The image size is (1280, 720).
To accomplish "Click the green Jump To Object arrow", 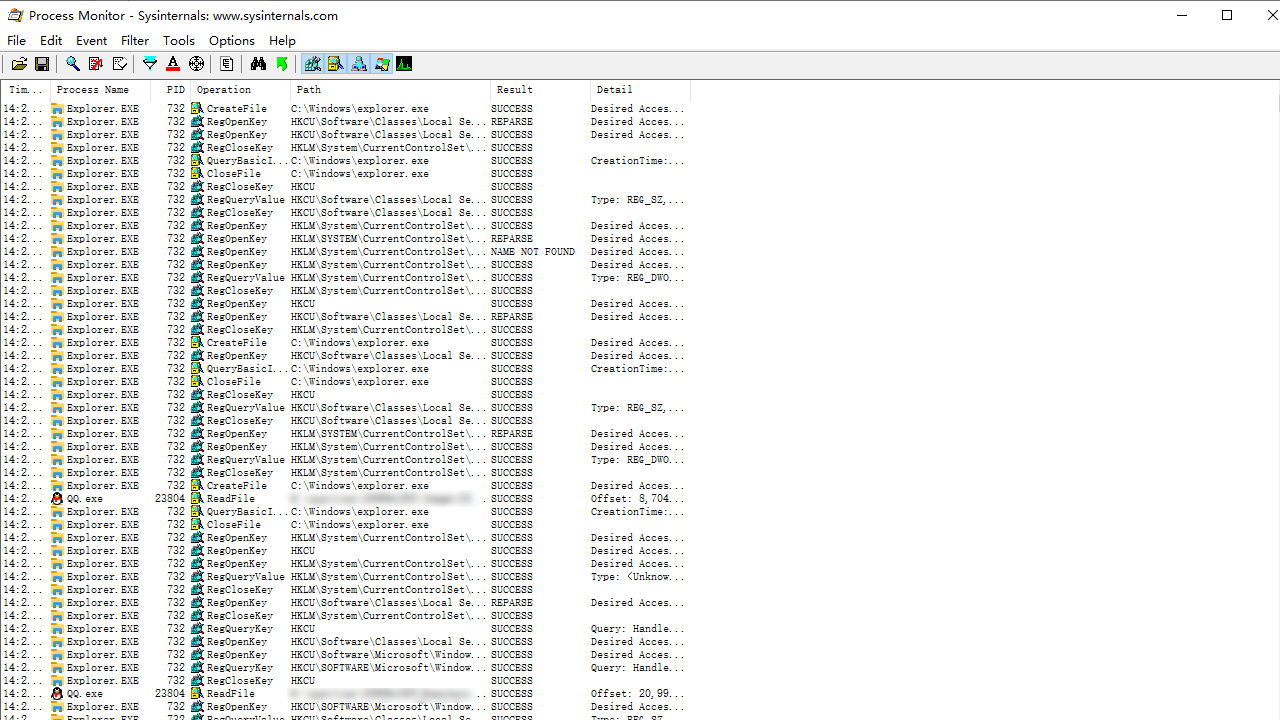I will pyautogui.click(x=282, y=64).
